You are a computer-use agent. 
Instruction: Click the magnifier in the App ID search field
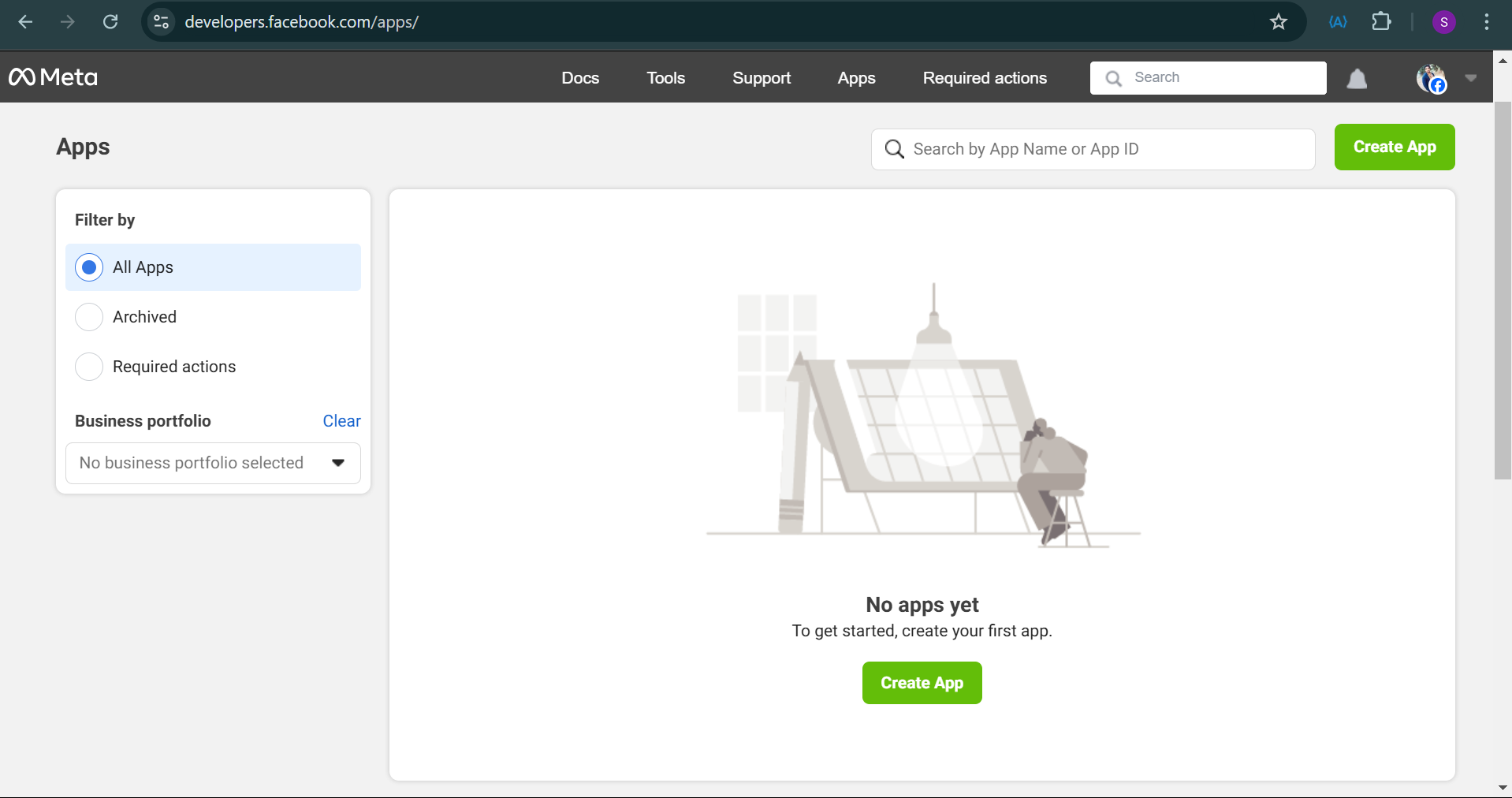[895, 149]
